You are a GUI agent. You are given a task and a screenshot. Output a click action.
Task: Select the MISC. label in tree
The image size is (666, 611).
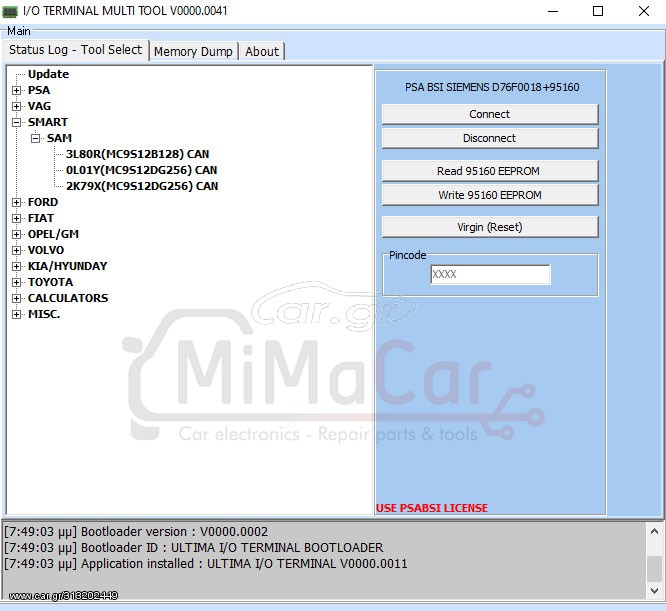44,314
